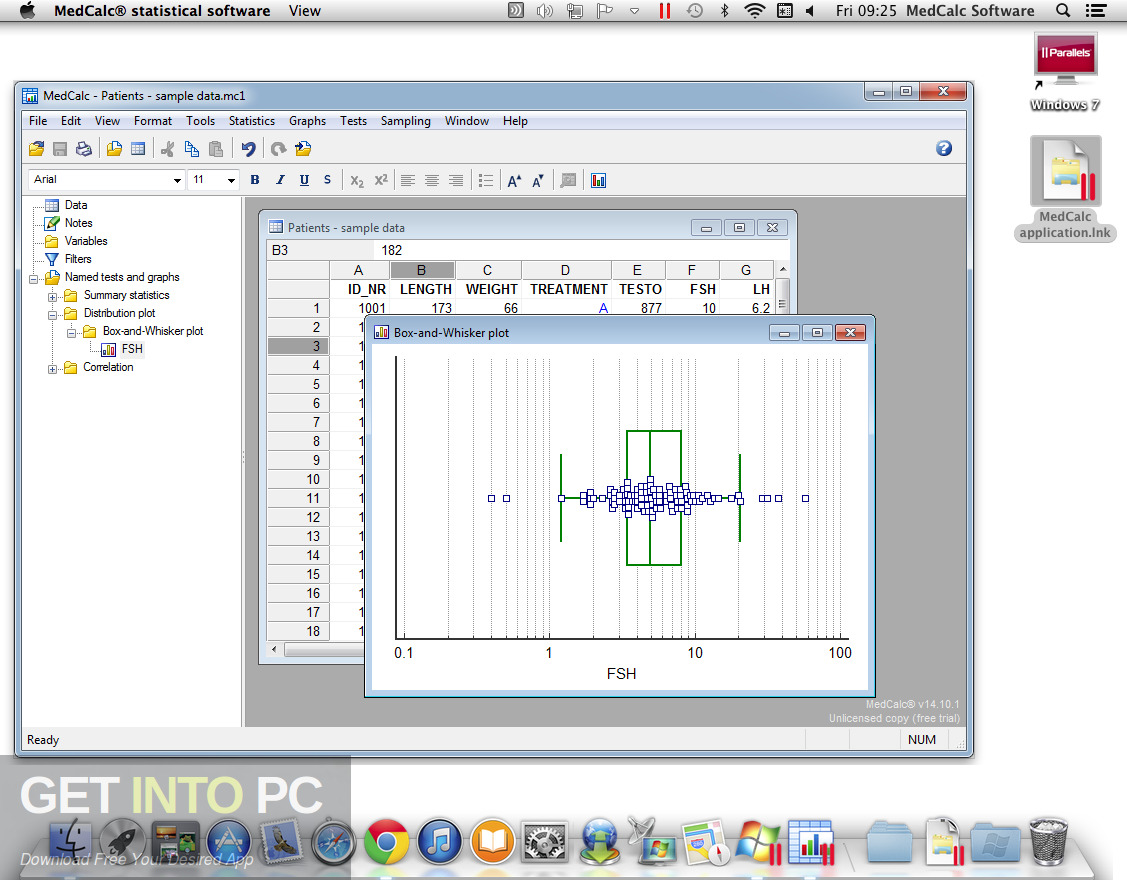Viewport: 1127px width, 880px height.
Task: Open the macOS View menu in the menu bar
Action: click(305, 11)
